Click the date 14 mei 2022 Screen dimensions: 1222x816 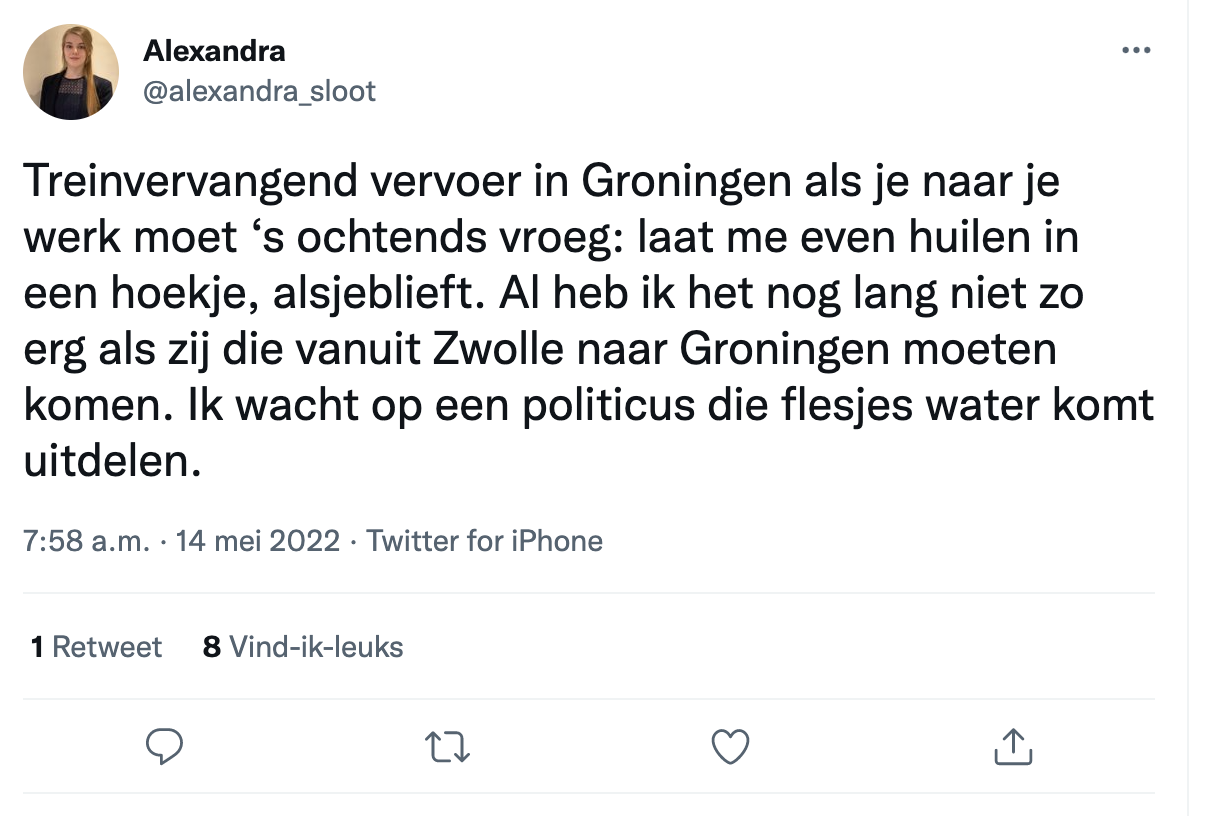[x=260, y=541]
